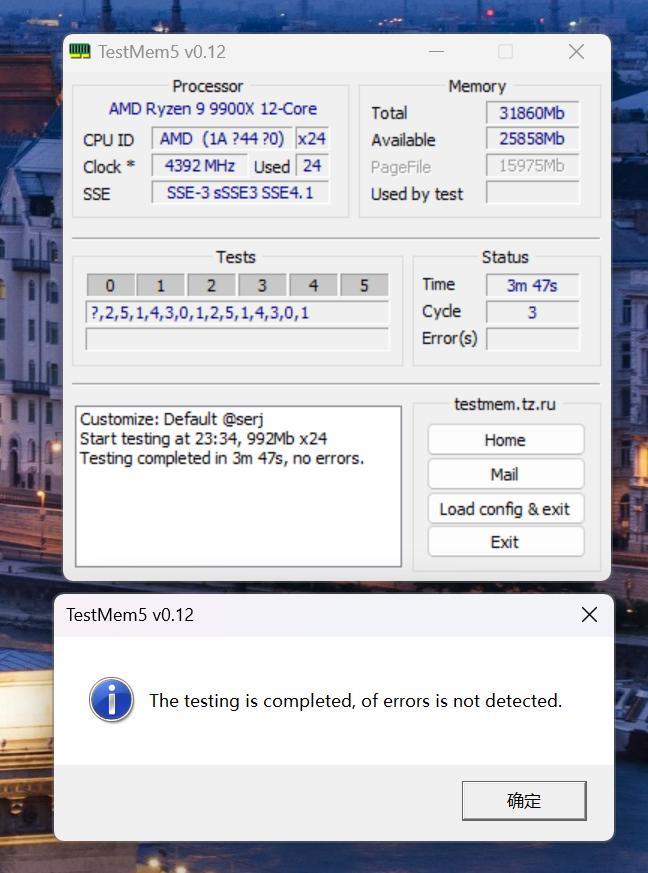This screenshot has height=873, width=648.
Task: Click Load config & exit button
Action: click(x=505, y=509)
